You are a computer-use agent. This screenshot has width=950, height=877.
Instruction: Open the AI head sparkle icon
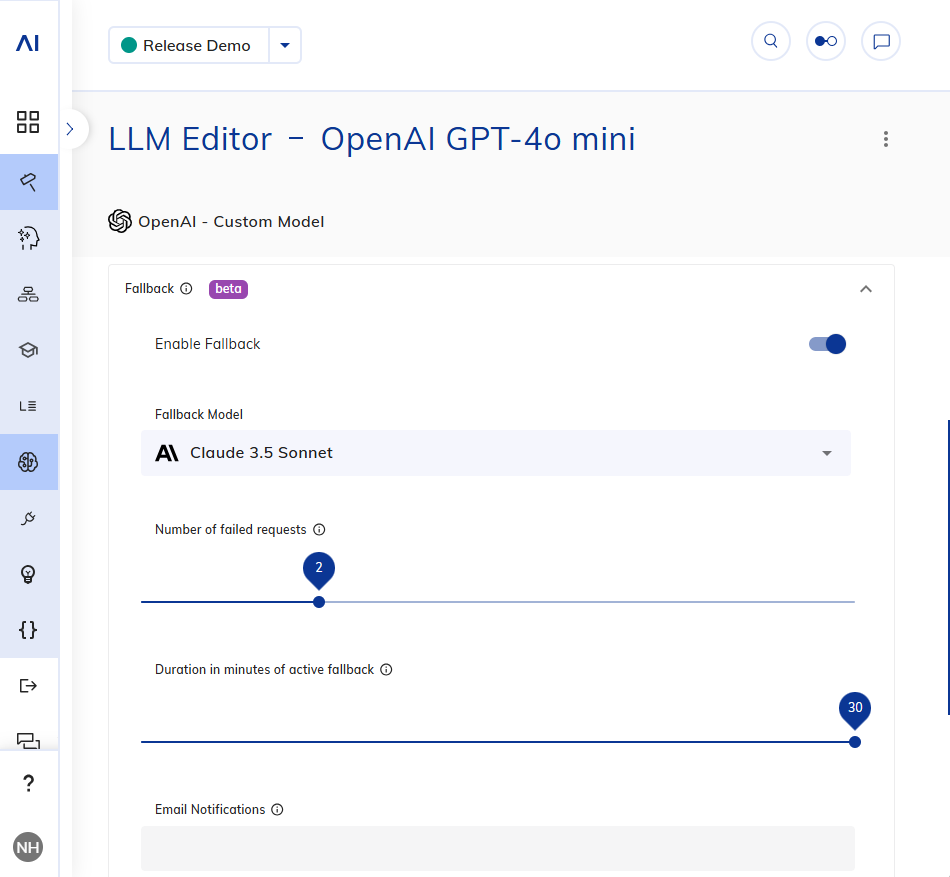click(x=28, y=238)
